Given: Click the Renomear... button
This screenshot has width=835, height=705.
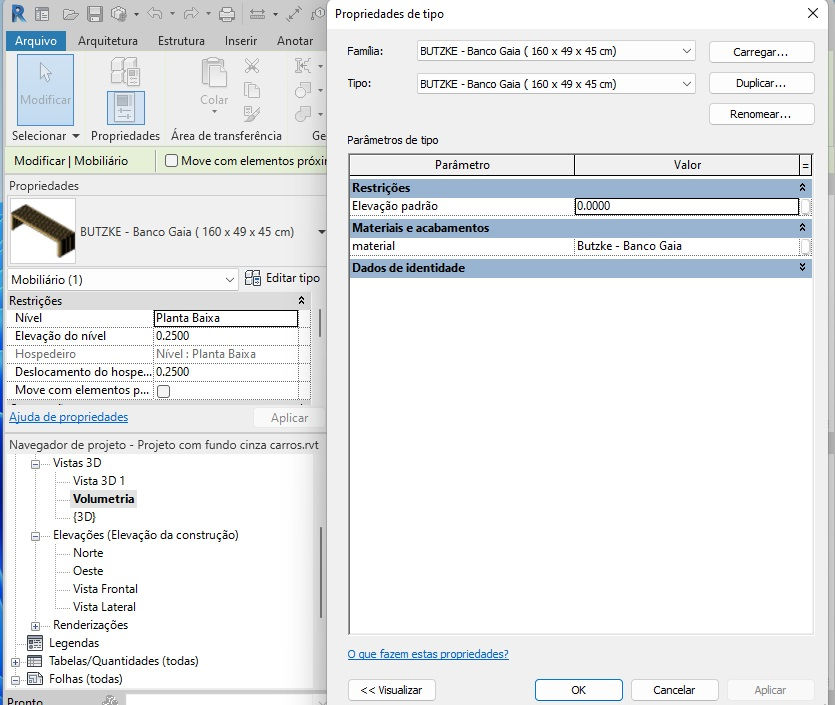Looking at the screenshot, I should 761,114.
